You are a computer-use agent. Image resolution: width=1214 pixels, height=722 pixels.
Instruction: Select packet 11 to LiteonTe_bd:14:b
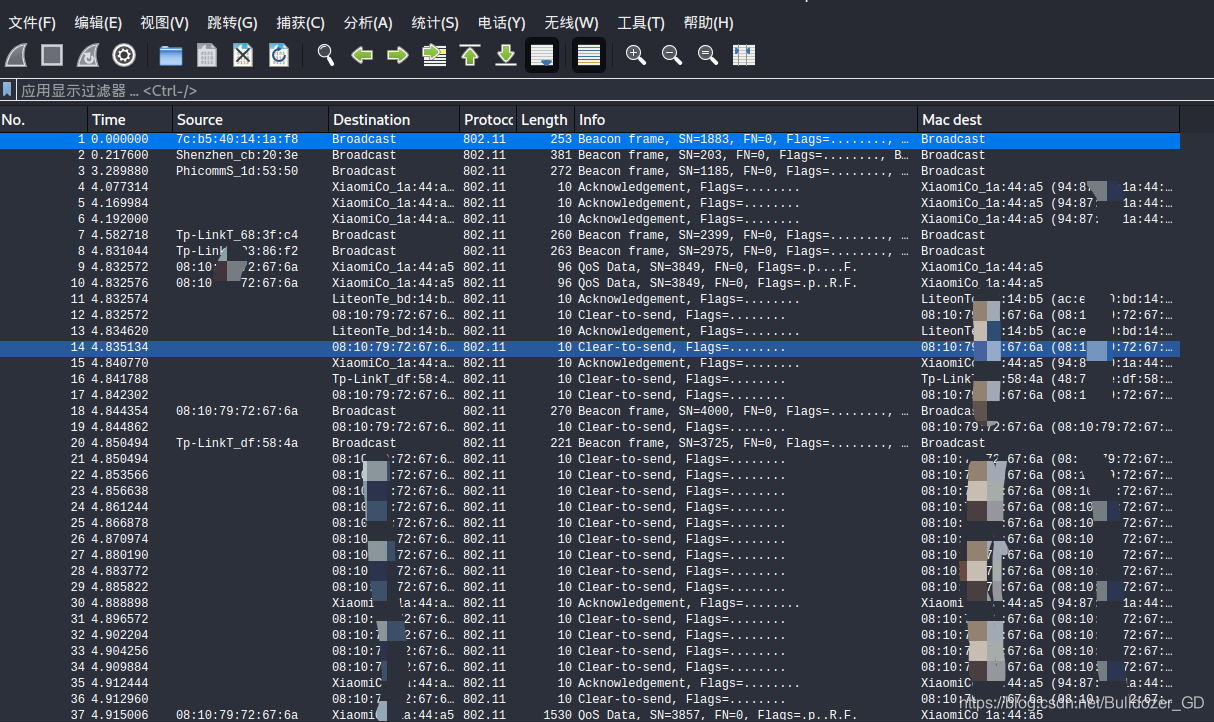(590, 299)
